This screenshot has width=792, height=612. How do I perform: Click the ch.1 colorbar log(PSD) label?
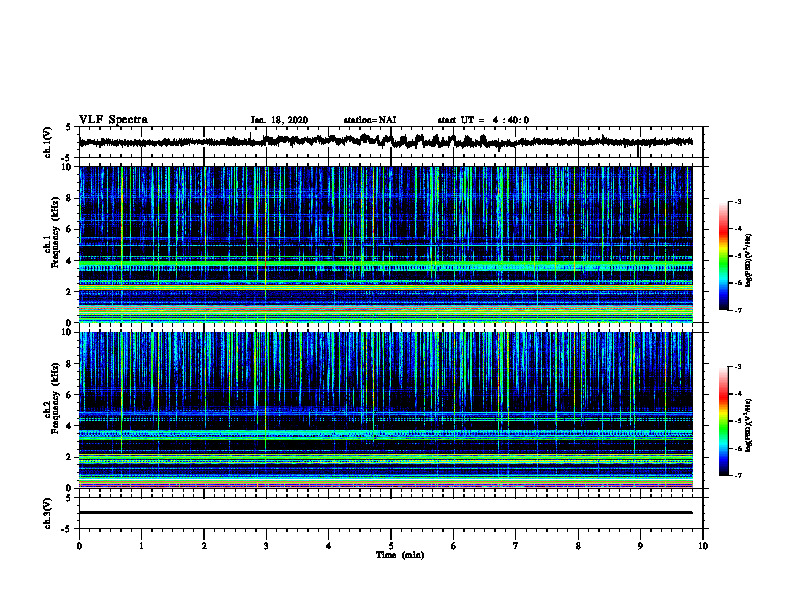tap(749, 260)
